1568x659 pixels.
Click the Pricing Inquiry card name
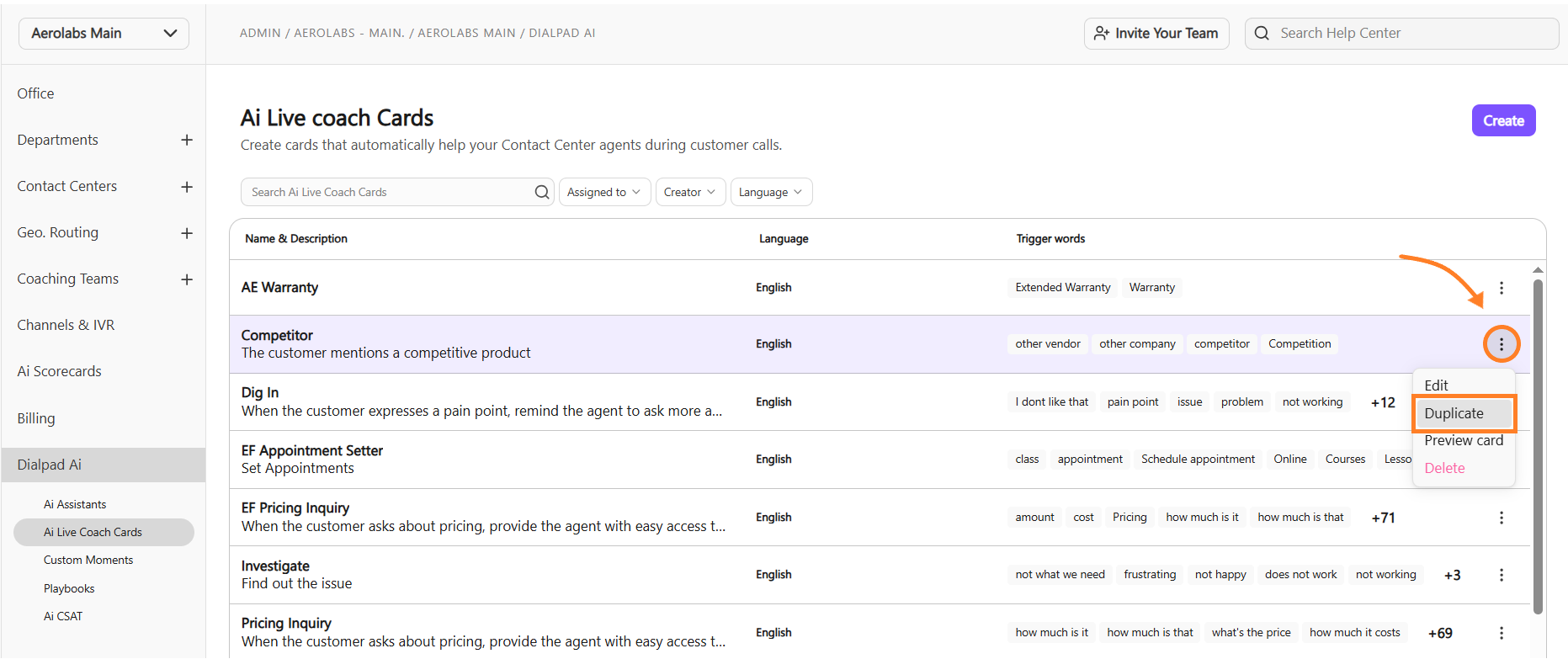(286, 623)
